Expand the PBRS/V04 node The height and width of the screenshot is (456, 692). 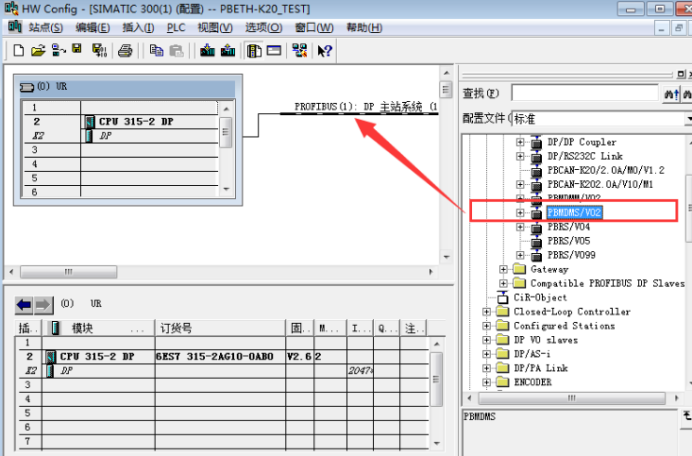pyautogui.click(x=520, y=227)
